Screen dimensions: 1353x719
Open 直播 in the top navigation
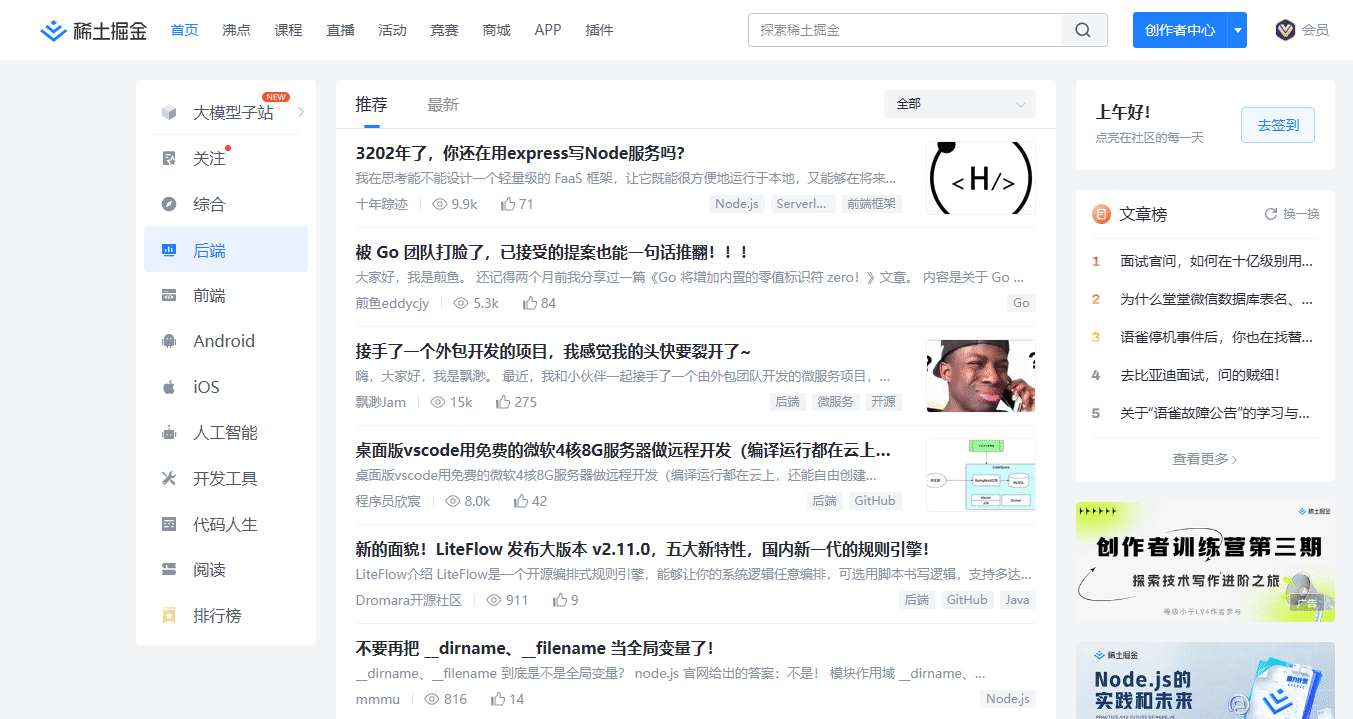click(x=340, y=30)
